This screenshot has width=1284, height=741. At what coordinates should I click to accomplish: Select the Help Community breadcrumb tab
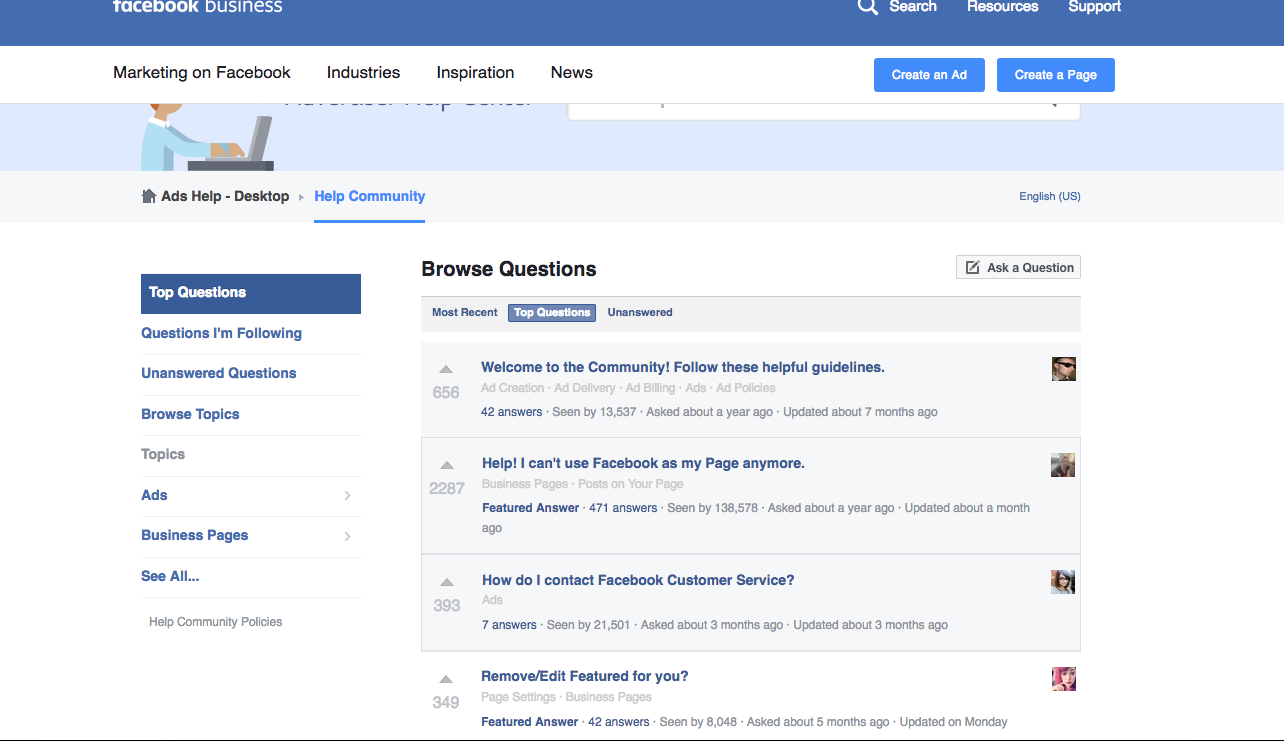coord(370,196)
